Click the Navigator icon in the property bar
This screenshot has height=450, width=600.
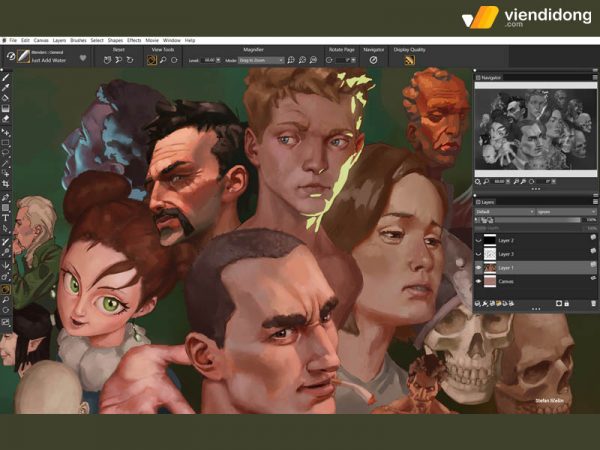(x=374, y=60)
